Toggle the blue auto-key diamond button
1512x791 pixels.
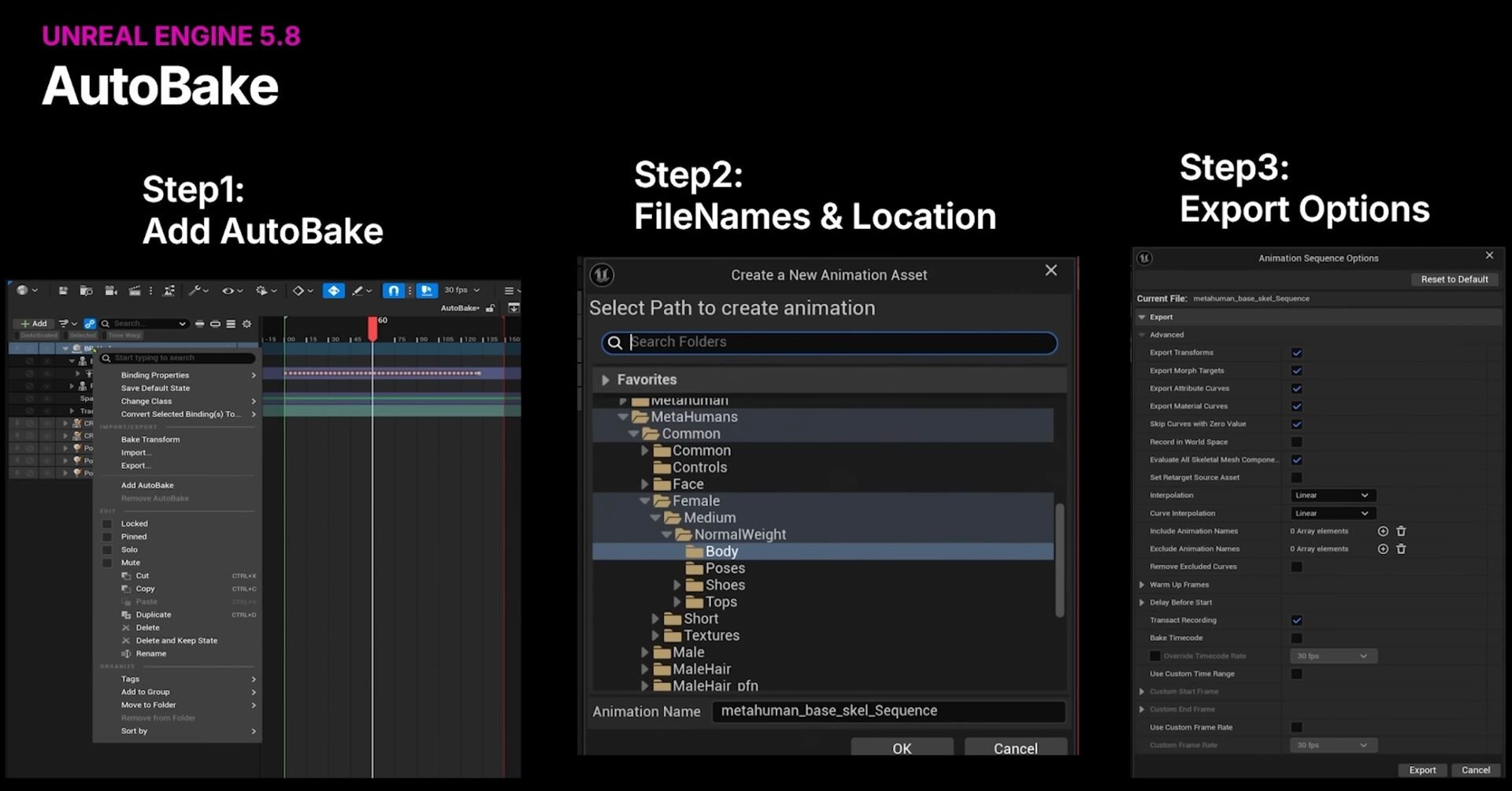point(334,290)
